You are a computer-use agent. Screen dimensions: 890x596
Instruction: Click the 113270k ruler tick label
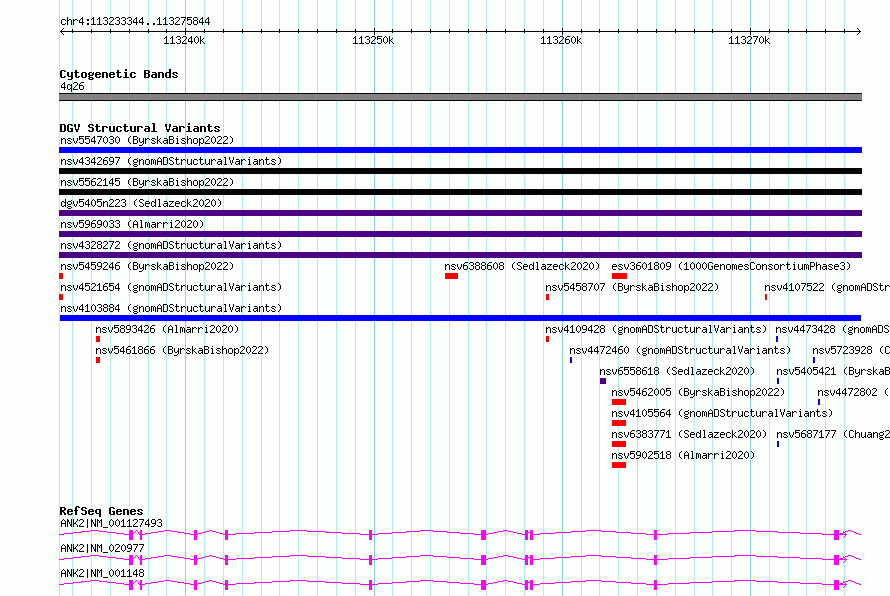[749, 40]
